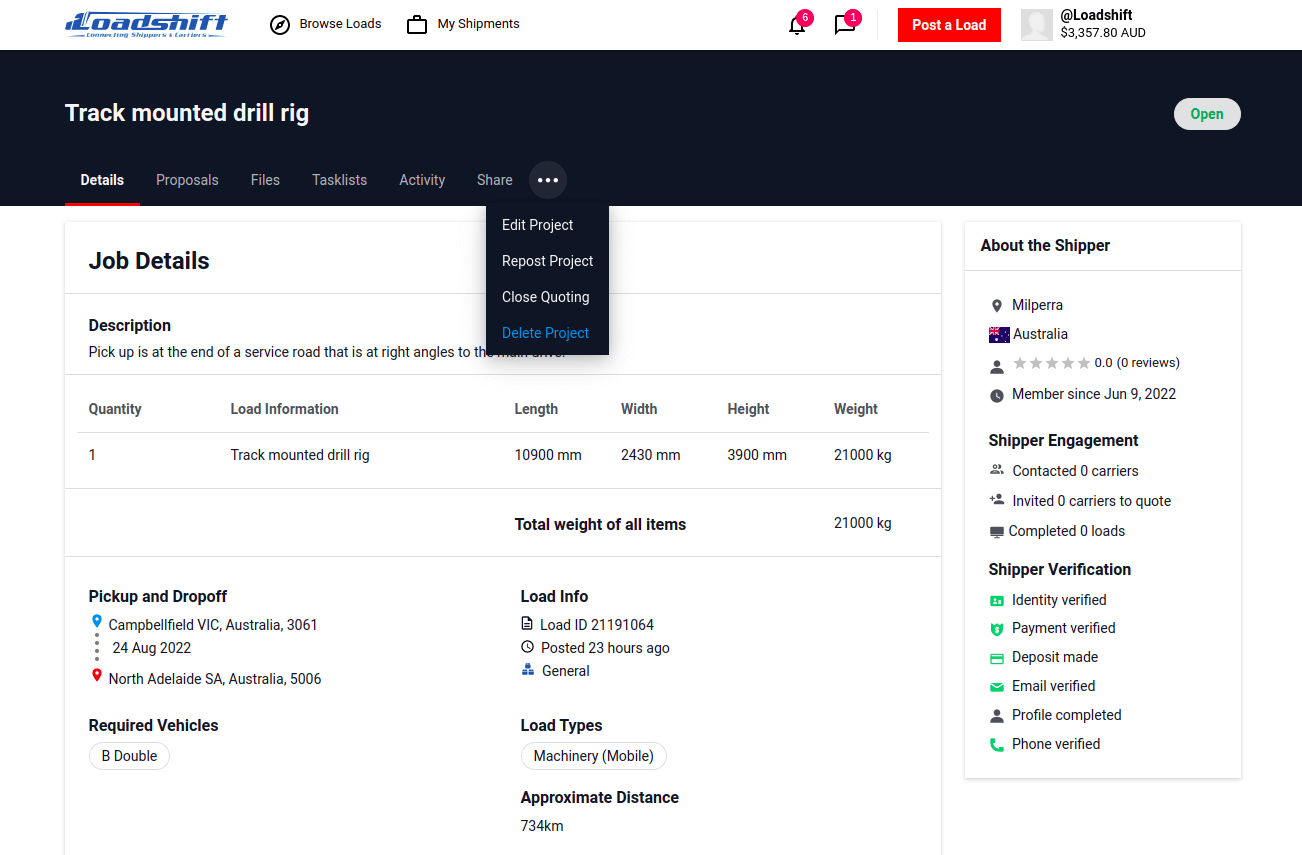Open the @Loadshift profile link
The image size is (1302, 855).
[1097, 17]
